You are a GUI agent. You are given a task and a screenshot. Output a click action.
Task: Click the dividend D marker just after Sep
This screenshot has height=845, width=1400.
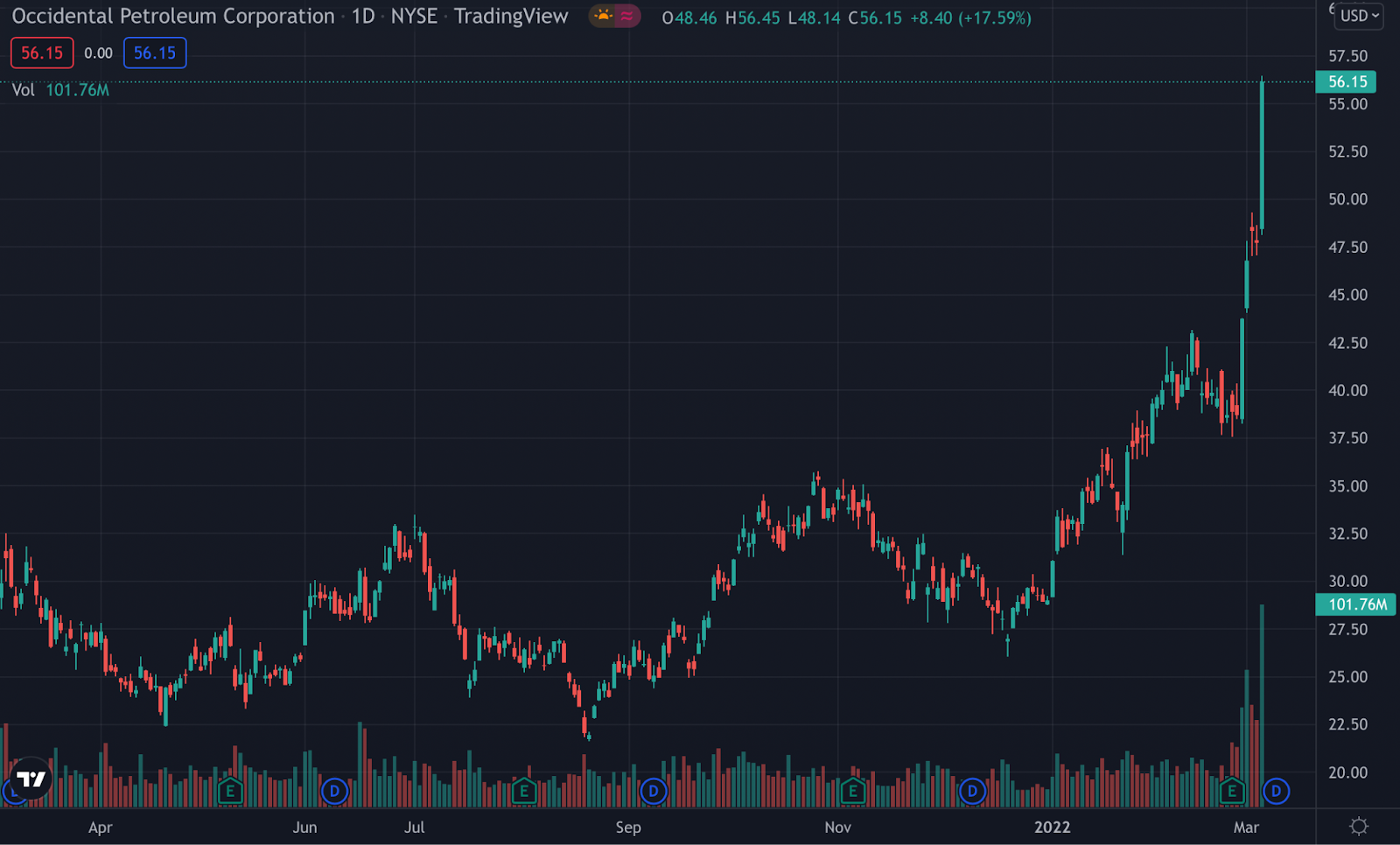[654, 792]
